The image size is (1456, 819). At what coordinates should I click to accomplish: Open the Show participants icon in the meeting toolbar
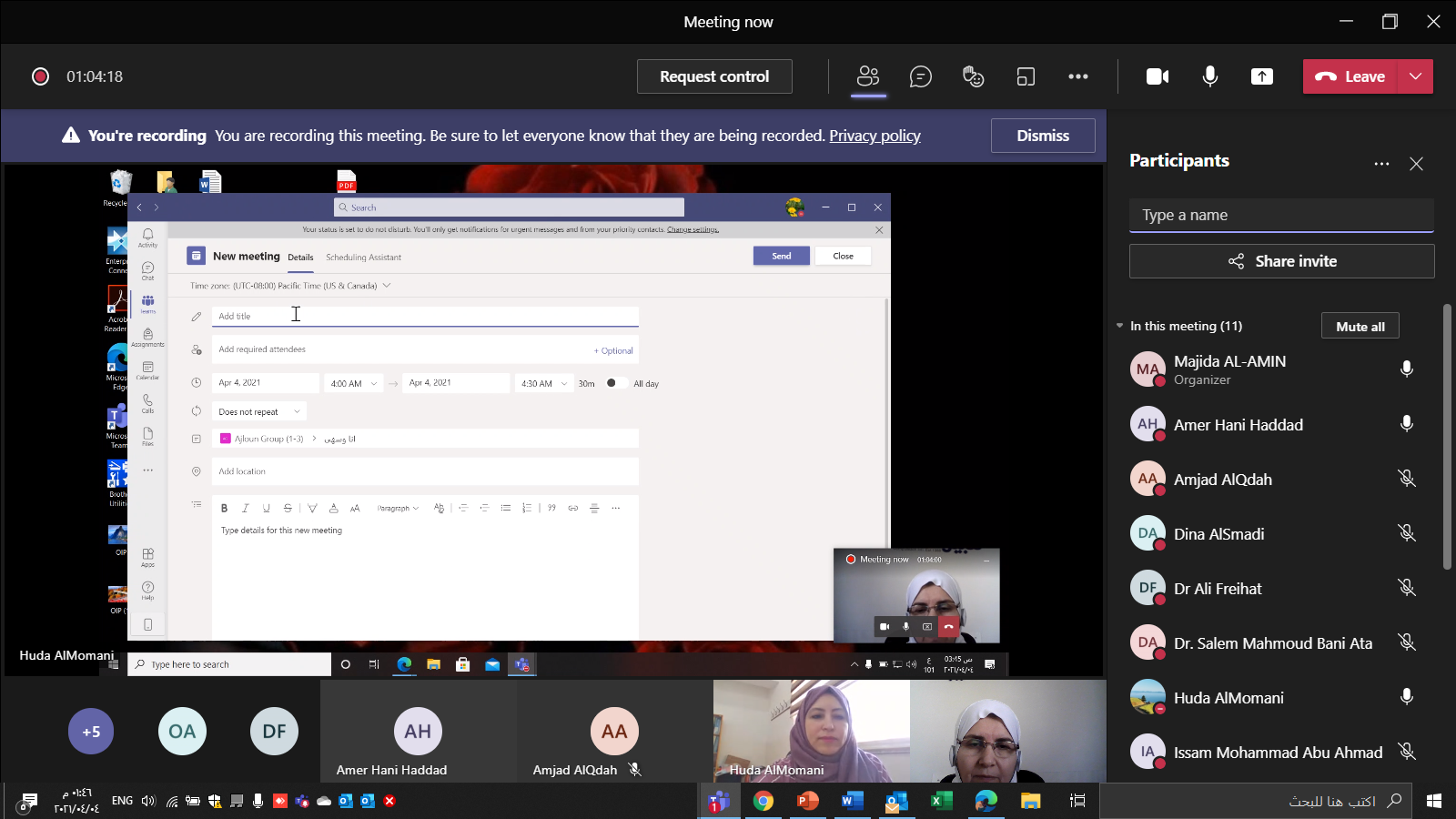[x=868, y=76]
